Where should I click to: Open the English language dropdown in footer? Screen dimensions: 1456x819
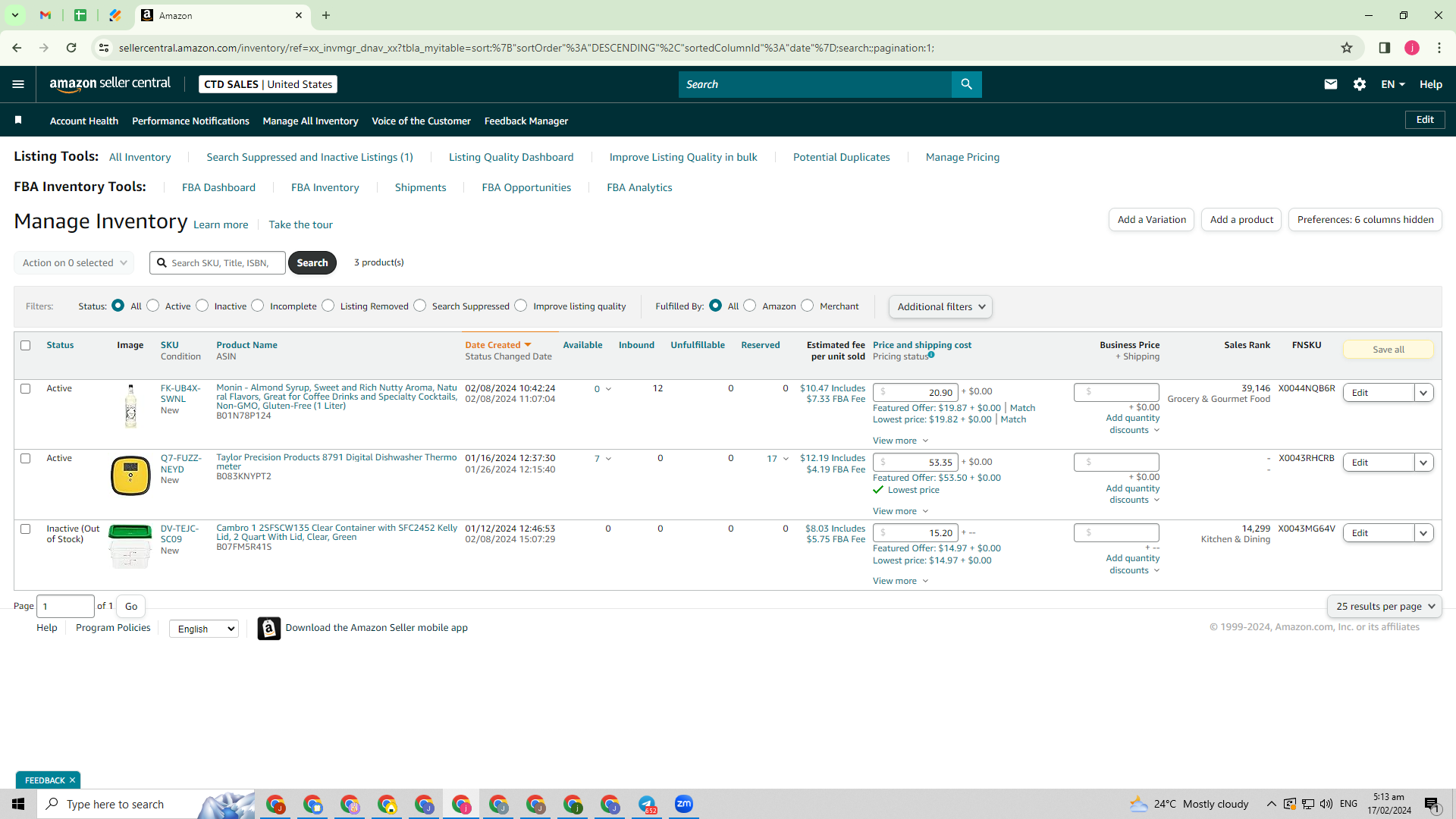pos(204,629)
